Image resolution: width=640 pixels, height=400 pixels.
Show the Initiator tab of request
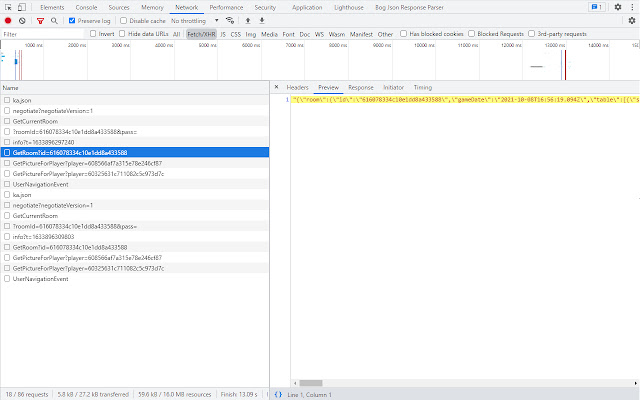click(x=393, y=87)
